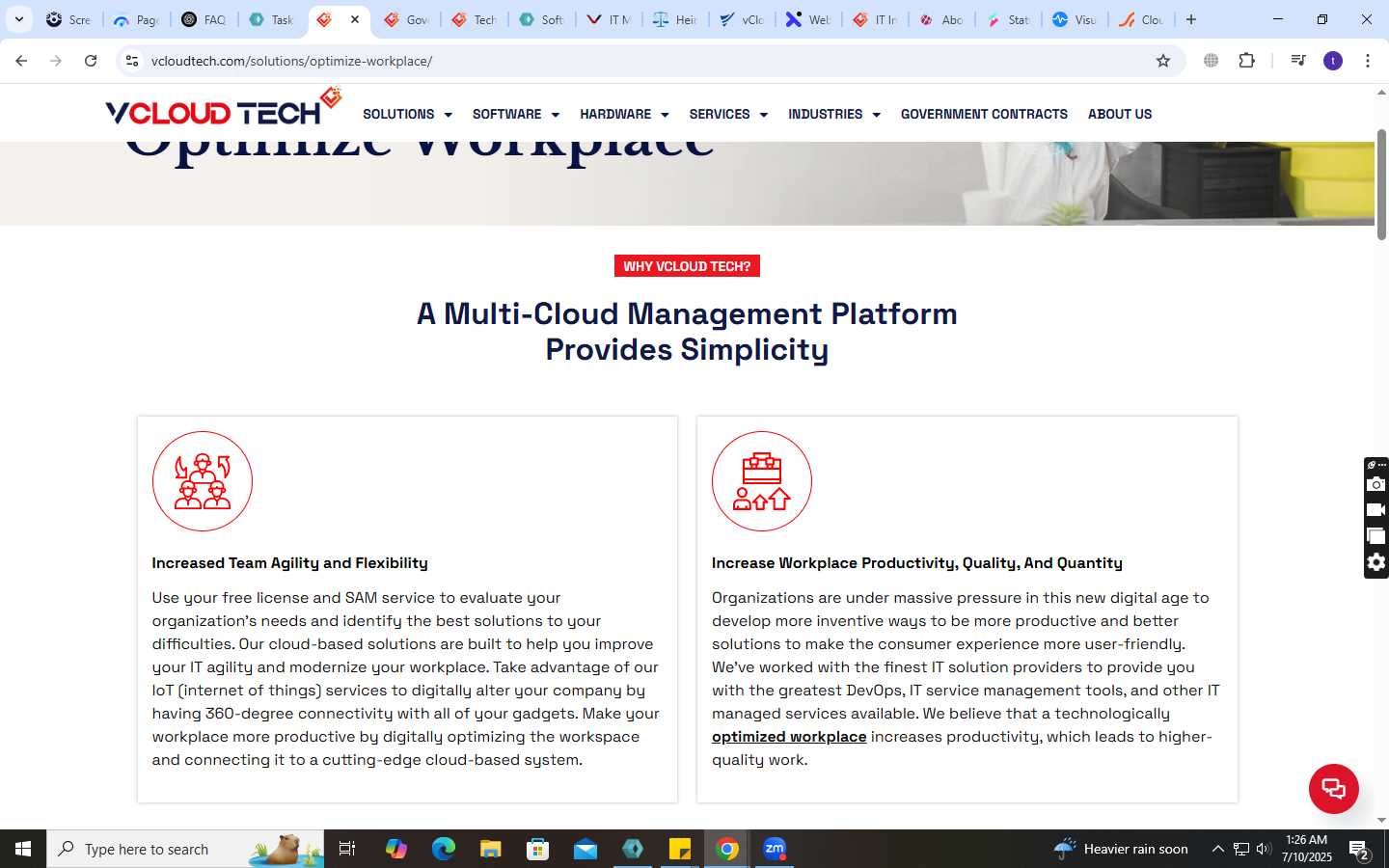Open the volume control in system tray

click(1263, 849)
